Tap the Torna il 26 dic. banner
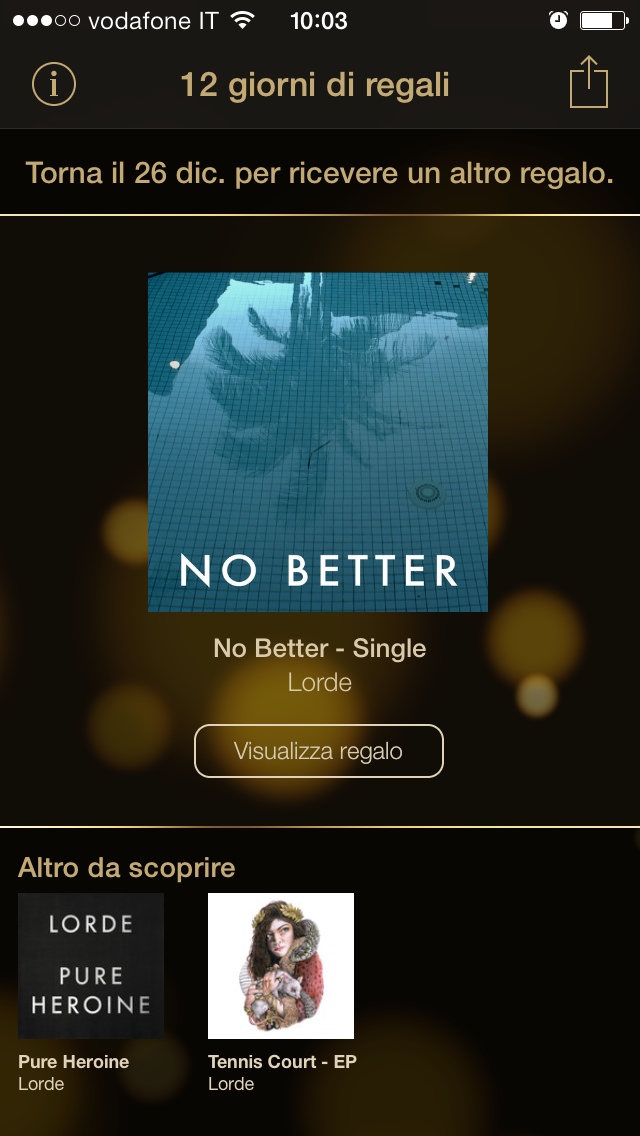This screenshot has width=640, height=1136. click(x=320, y=173)
